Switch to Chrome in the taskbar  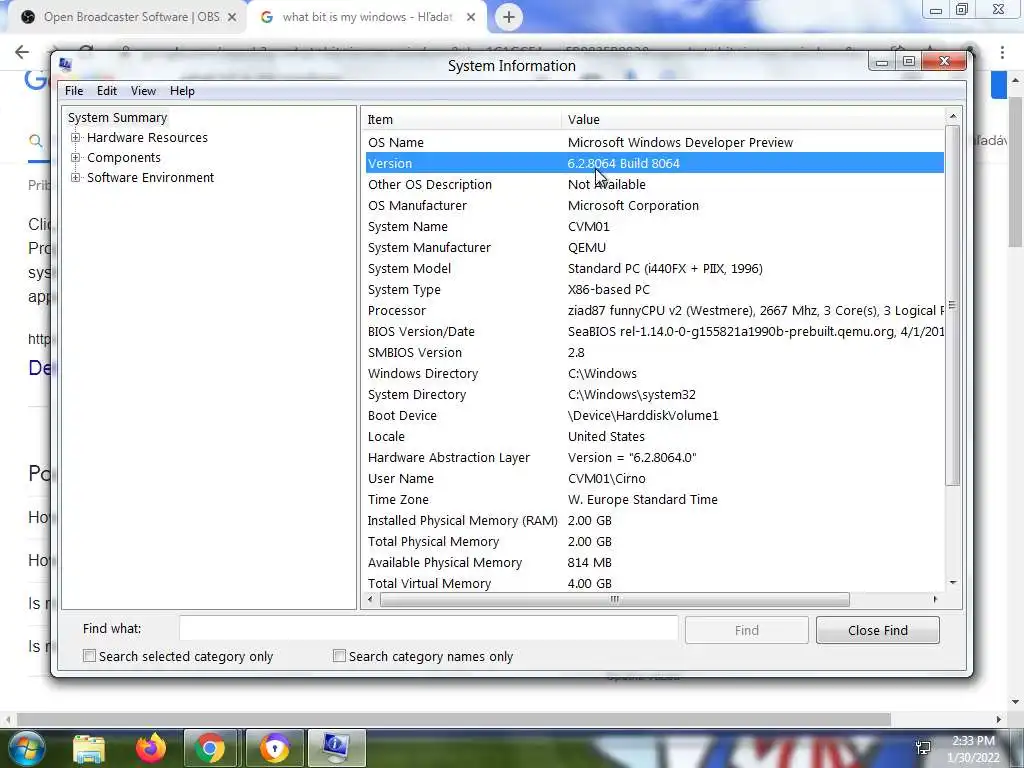point(210,748)
